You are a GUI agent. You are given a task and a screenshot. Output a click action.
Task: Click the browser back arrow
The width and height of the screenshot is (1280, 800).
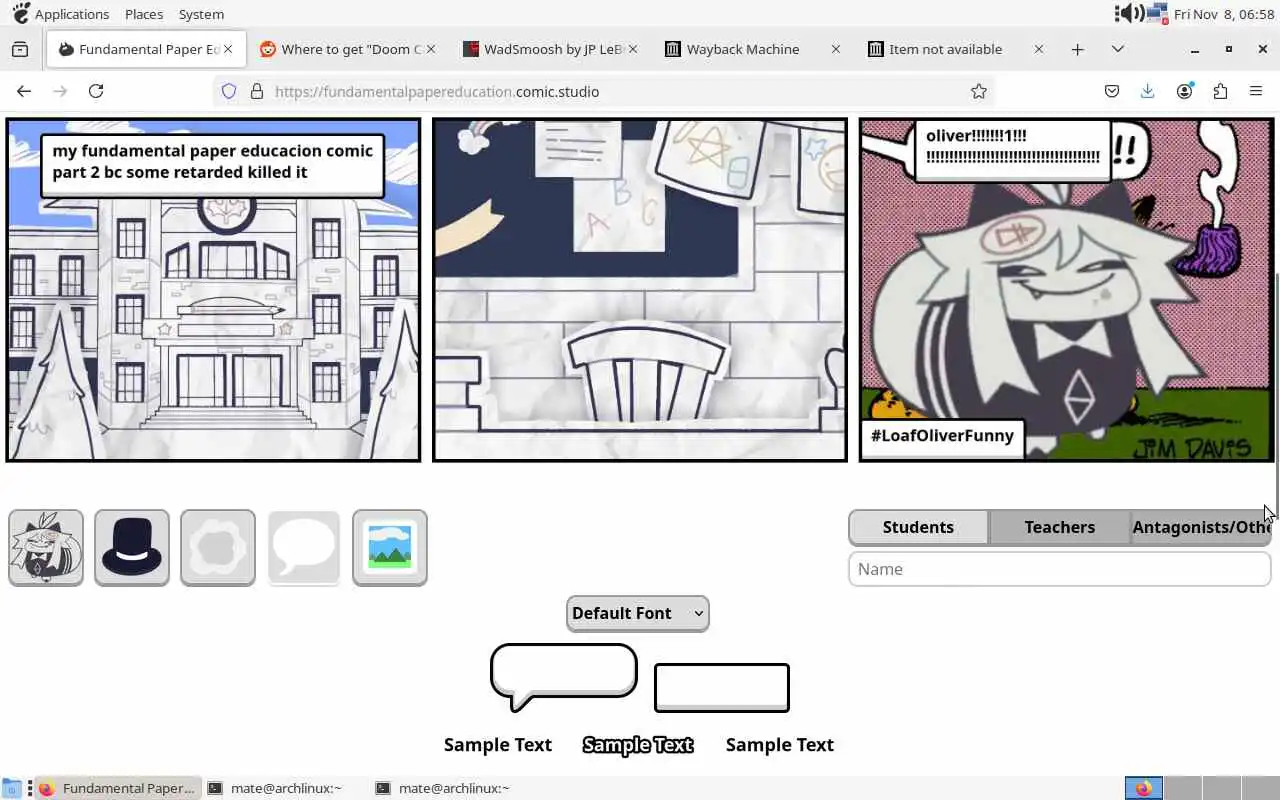point(24,91)
